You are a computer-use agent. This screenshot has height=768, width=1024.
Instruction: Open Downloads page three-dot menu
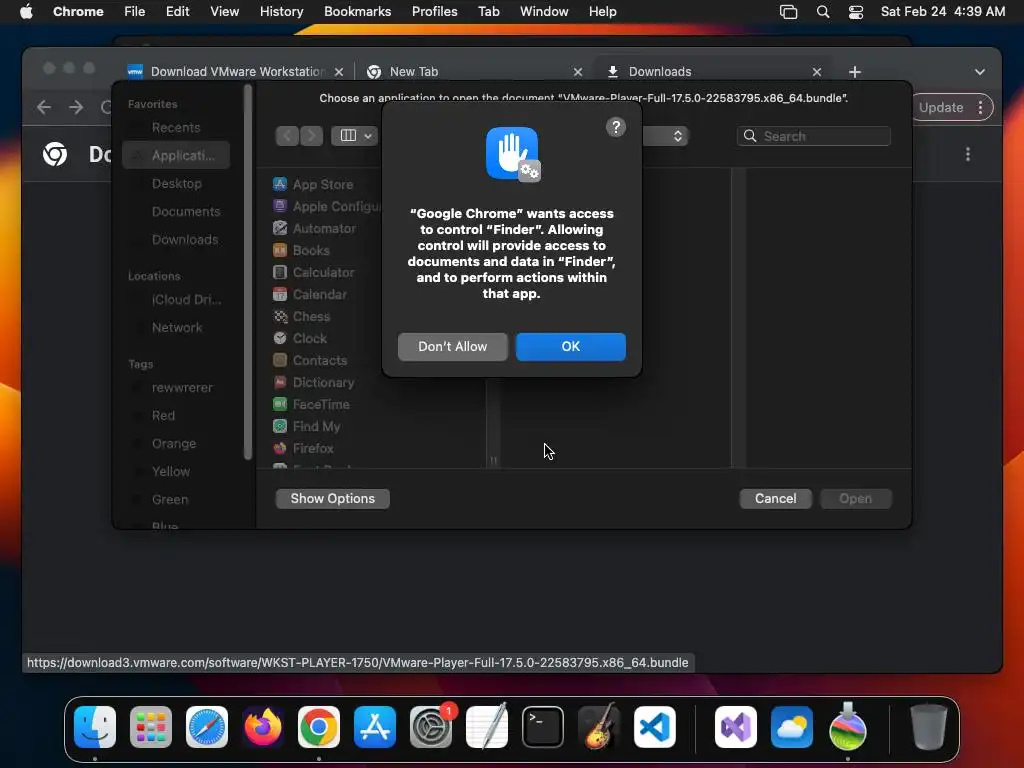click(967, 154)
